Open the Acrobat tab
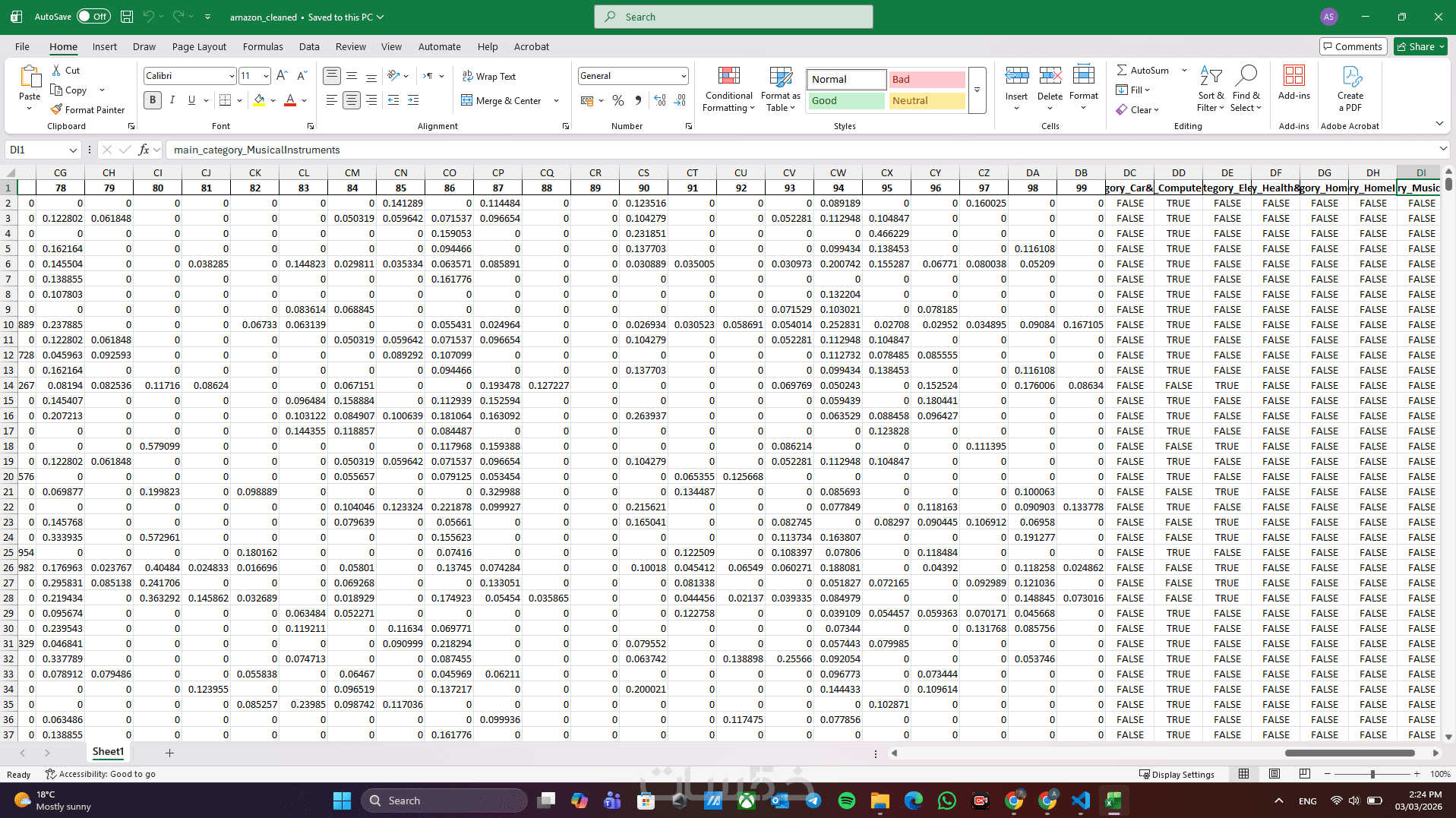 pyautogui.click(x=532, y=46)
